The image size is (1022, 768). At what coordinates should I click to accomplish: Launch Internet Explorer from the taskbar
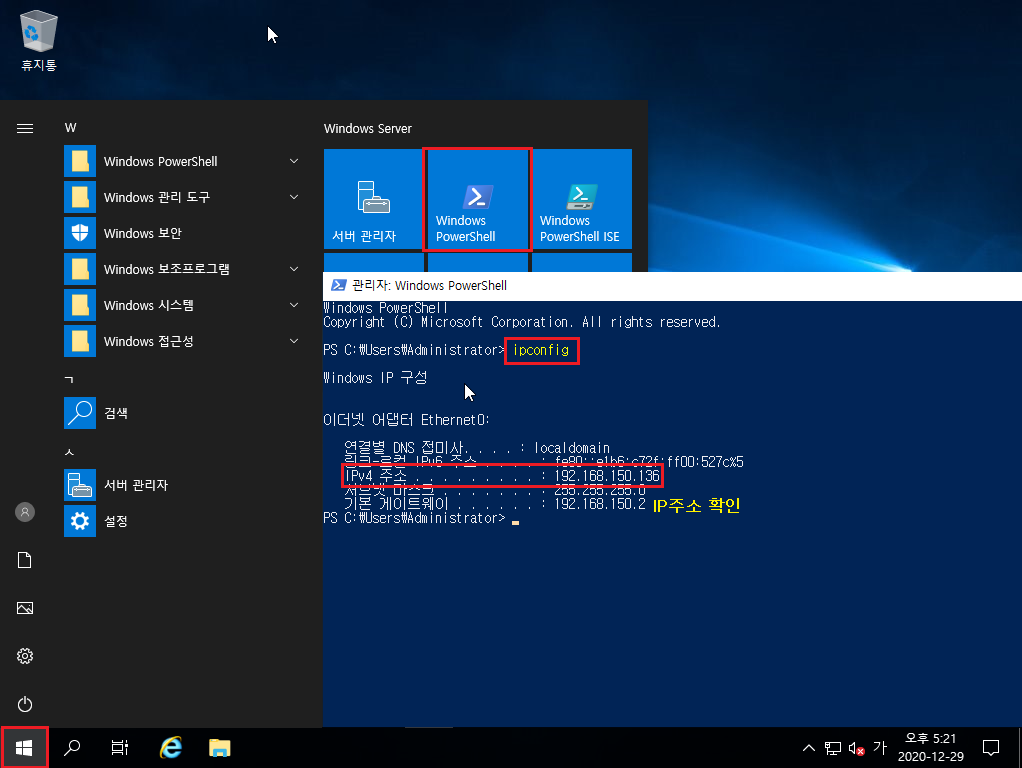pos(171,748)
